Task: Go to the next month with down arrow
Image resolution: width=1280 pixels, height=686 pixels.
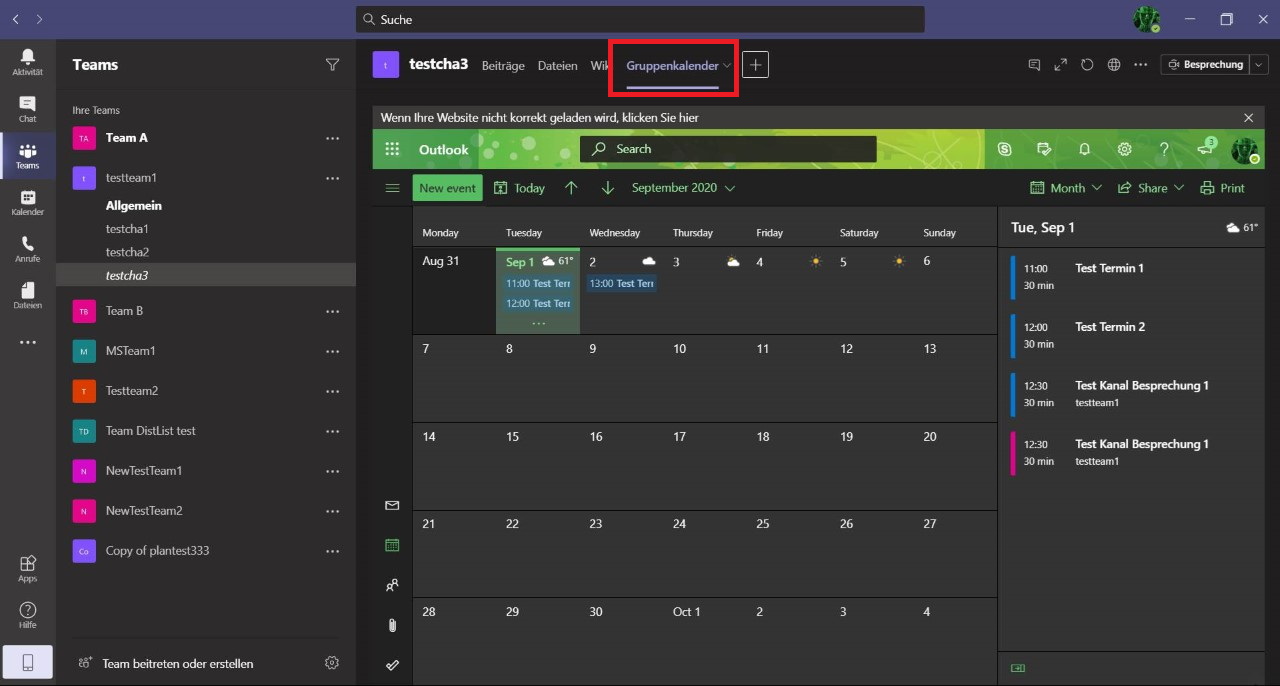Action: point(608,188)
